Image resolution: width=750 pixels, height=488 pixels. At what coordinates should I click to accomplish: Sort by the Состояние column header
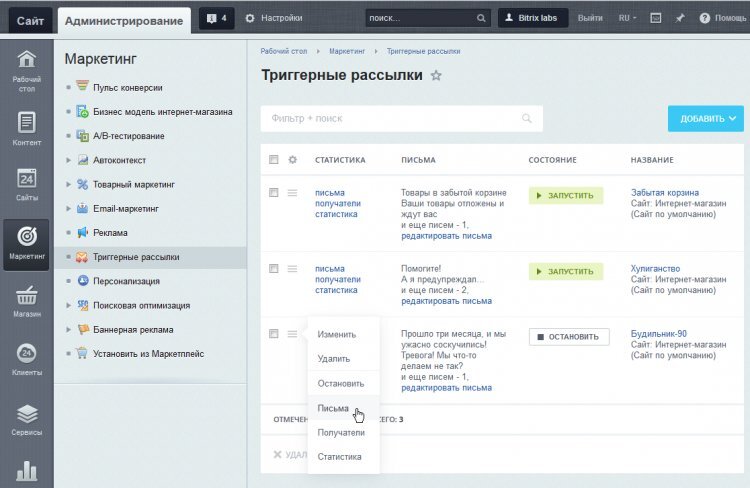coord(552,160)
